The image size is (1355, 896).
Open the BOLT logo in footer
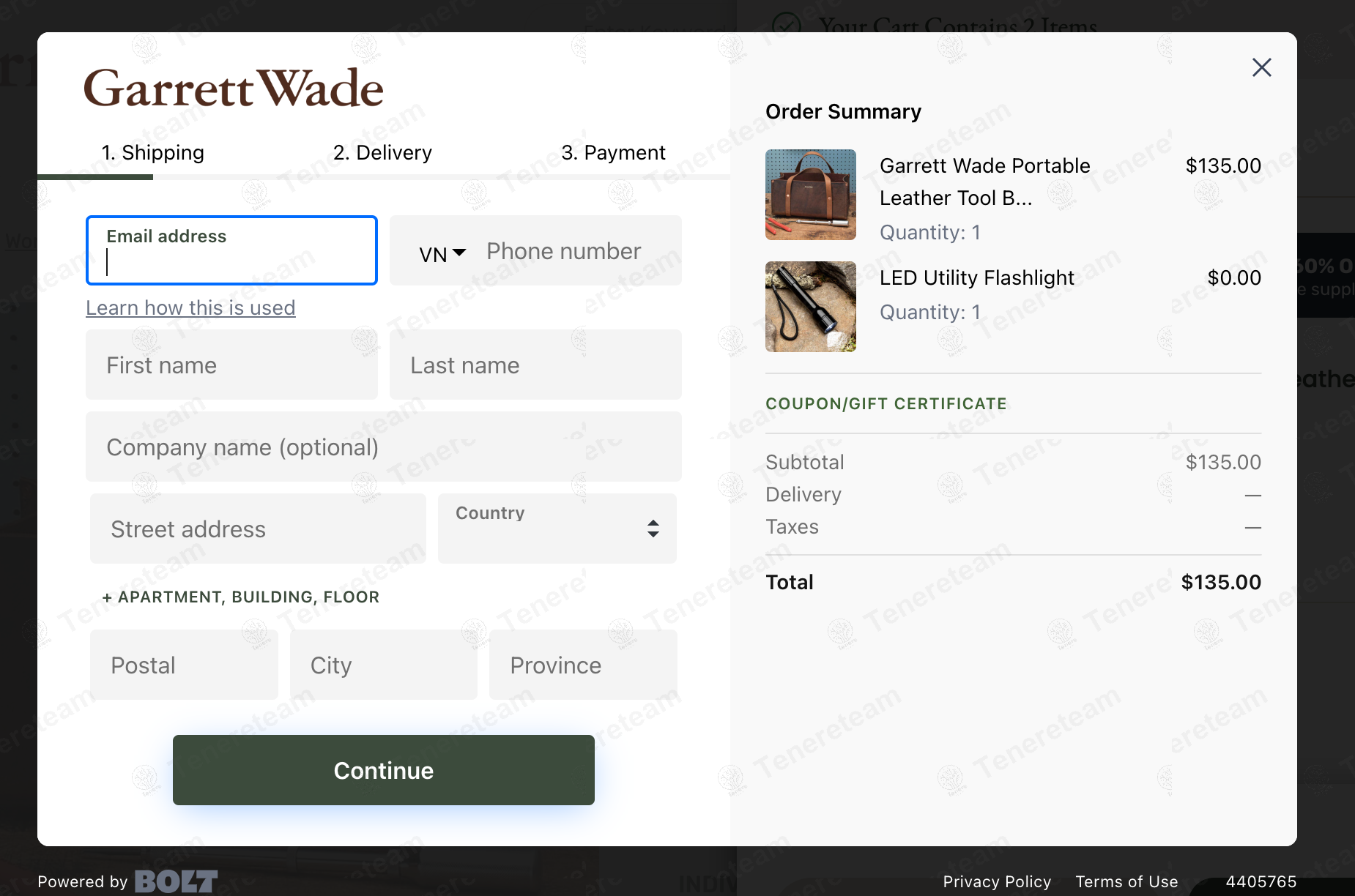click(x=176, y=881)
